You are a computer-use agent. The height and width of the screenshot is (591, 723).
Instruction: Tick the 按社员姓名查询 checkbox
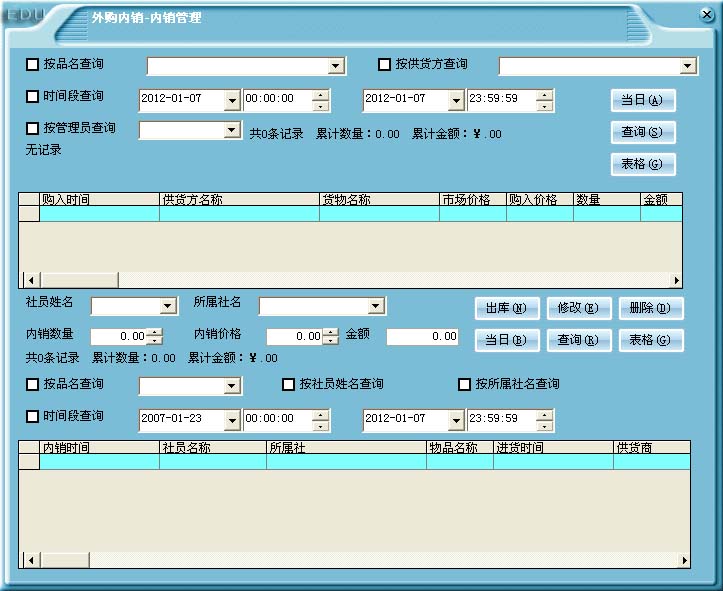pyautogui.click(x=288, y=384)
